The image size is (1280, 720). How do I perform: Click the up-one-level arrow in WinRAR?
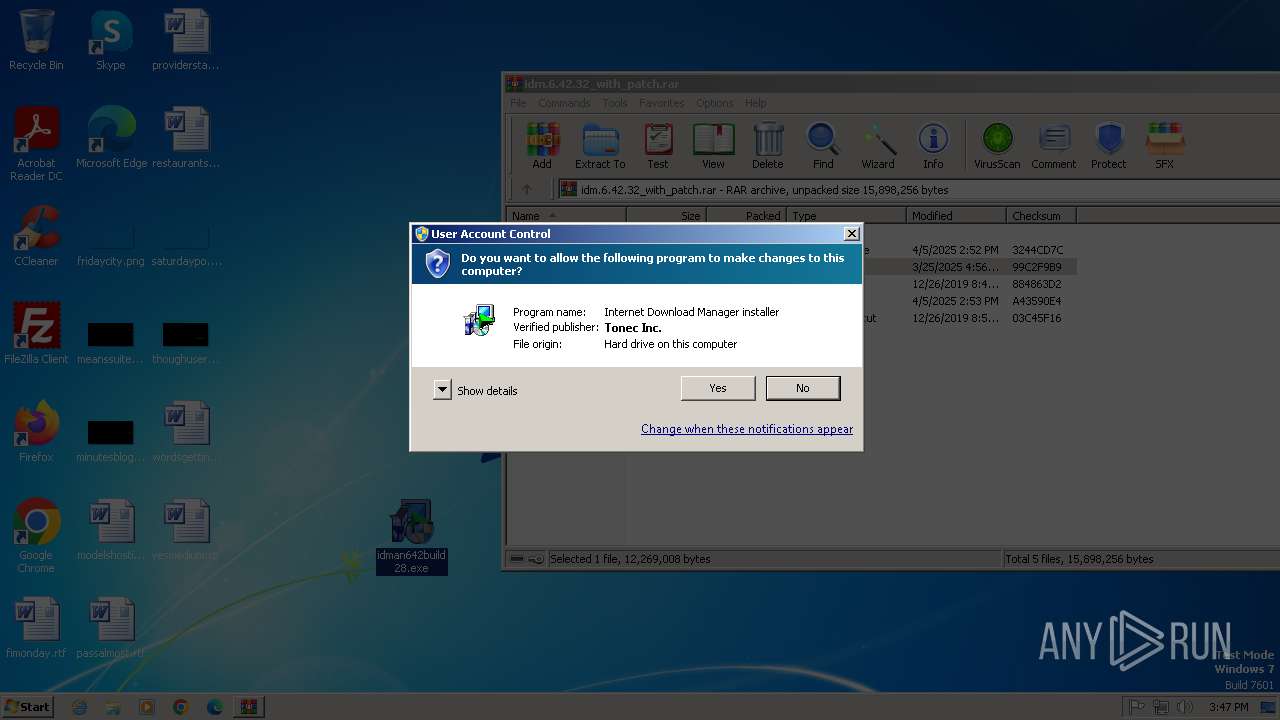tap(527, 190)
